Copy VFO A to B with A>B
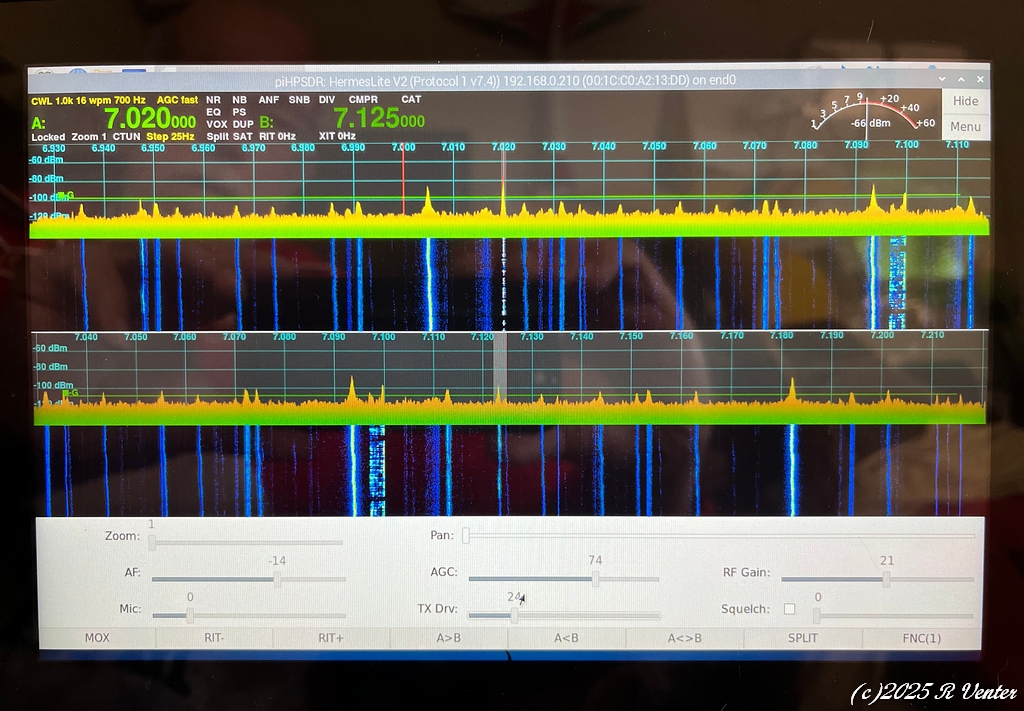 tap(449, 638)
